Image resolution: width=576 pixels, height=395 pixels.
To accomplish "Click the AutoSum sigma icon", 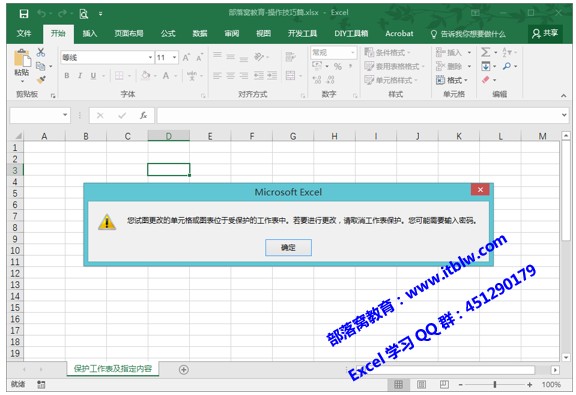I will click(486, 52).
